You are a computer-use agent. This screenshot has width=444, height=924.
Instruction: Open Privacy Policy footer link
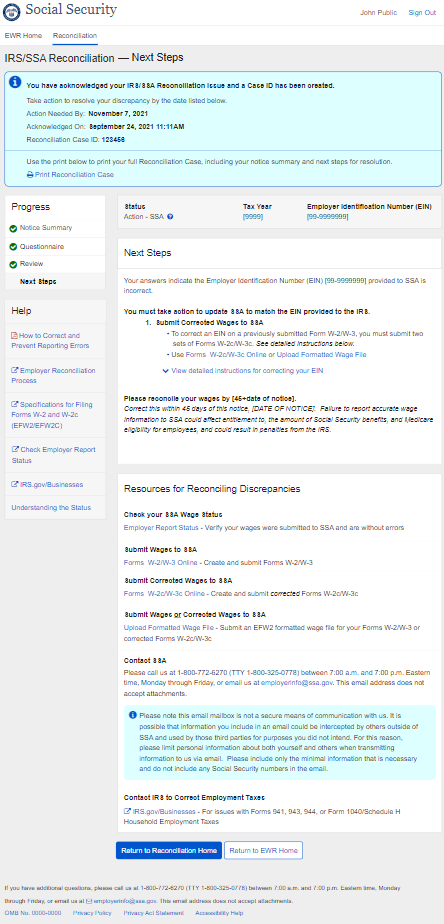pyautogui.click(x=92, y=913)
